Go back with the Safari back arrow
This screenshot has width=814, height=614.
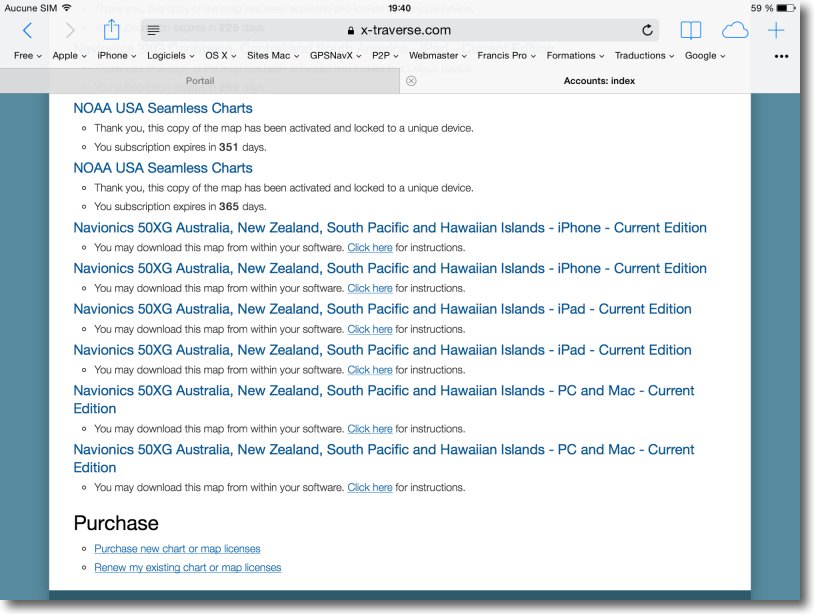(28, 31)
